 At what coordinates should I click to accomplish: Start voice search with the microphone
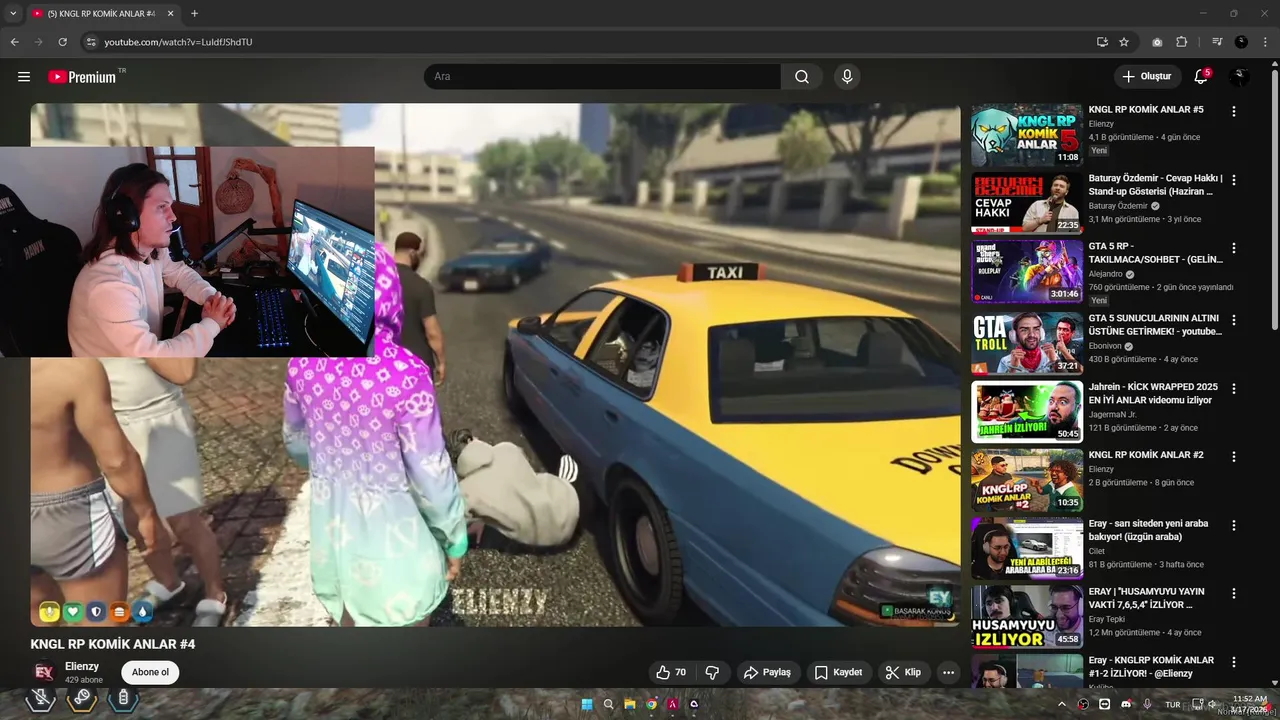(x=847, y=77)
